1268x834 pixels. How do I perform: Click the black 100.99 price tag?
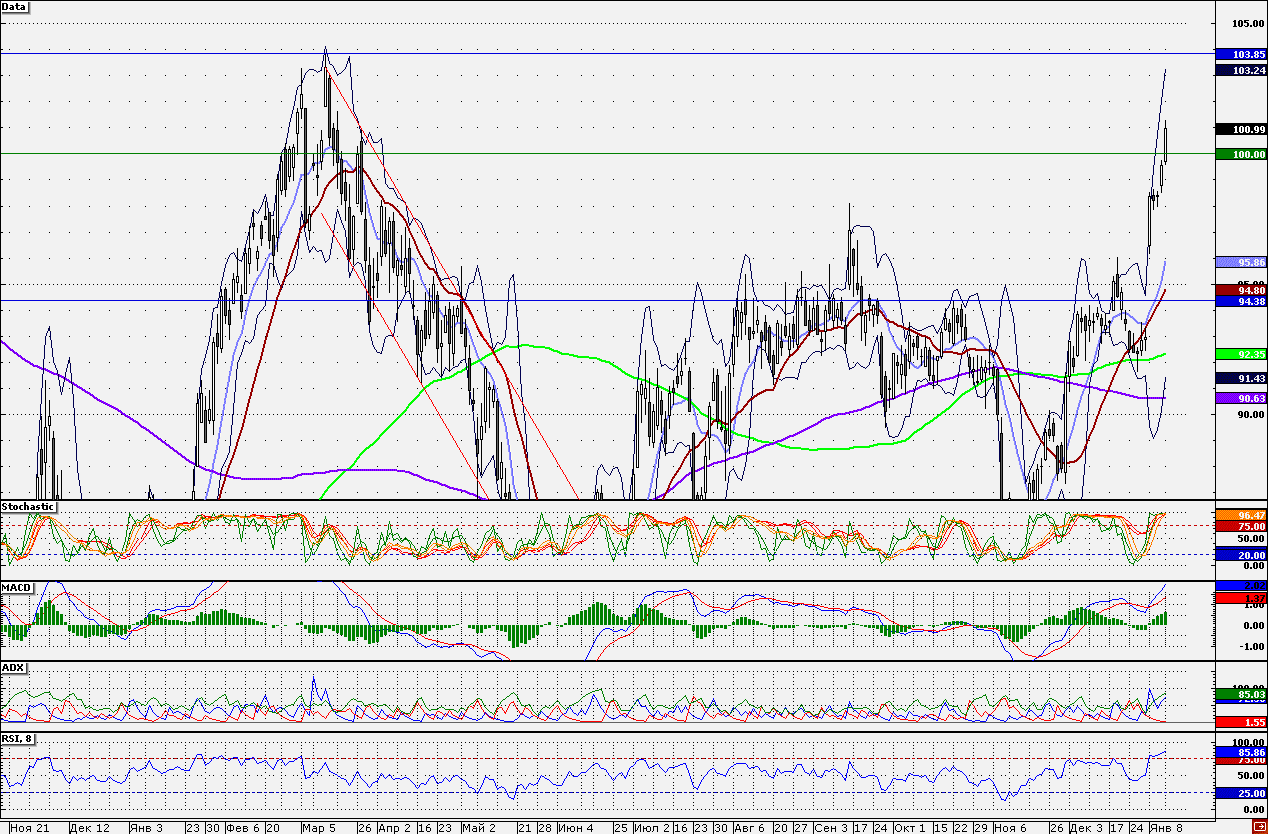pyautogui.click(x=1240, y=129)
